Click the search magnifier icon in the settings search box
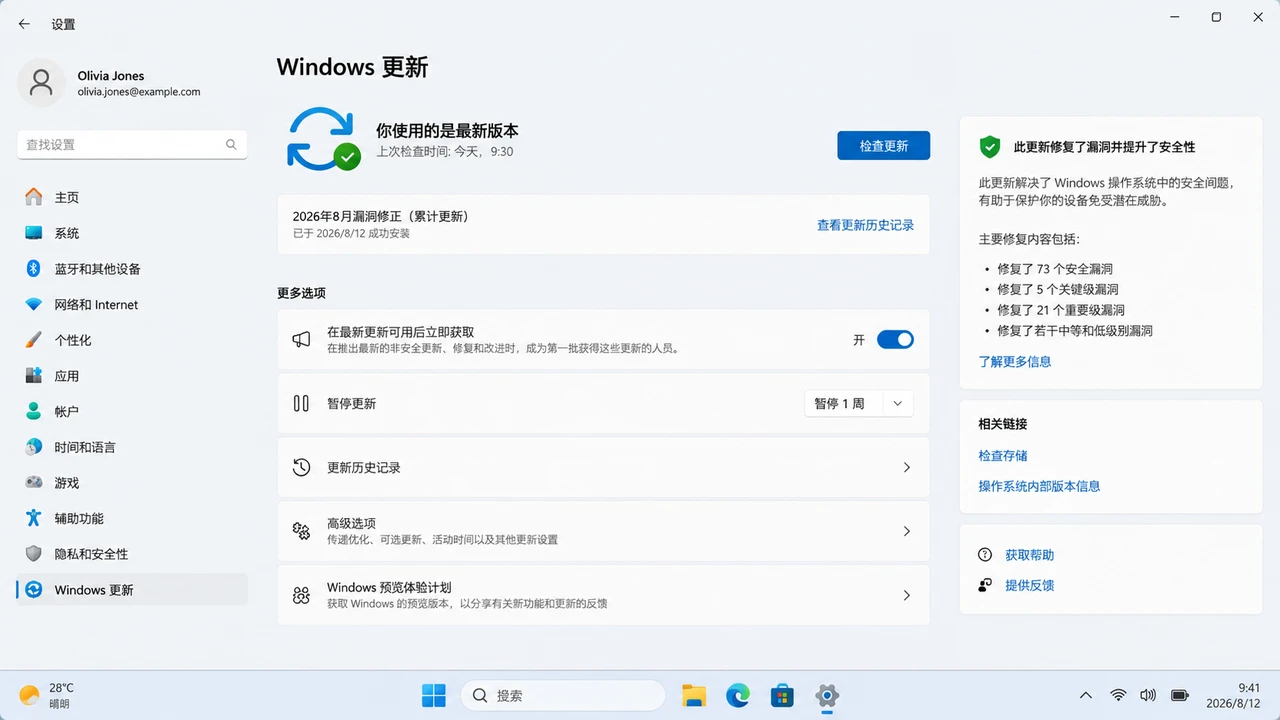This screenshot has width=1280, height=720. coord(231,145)
